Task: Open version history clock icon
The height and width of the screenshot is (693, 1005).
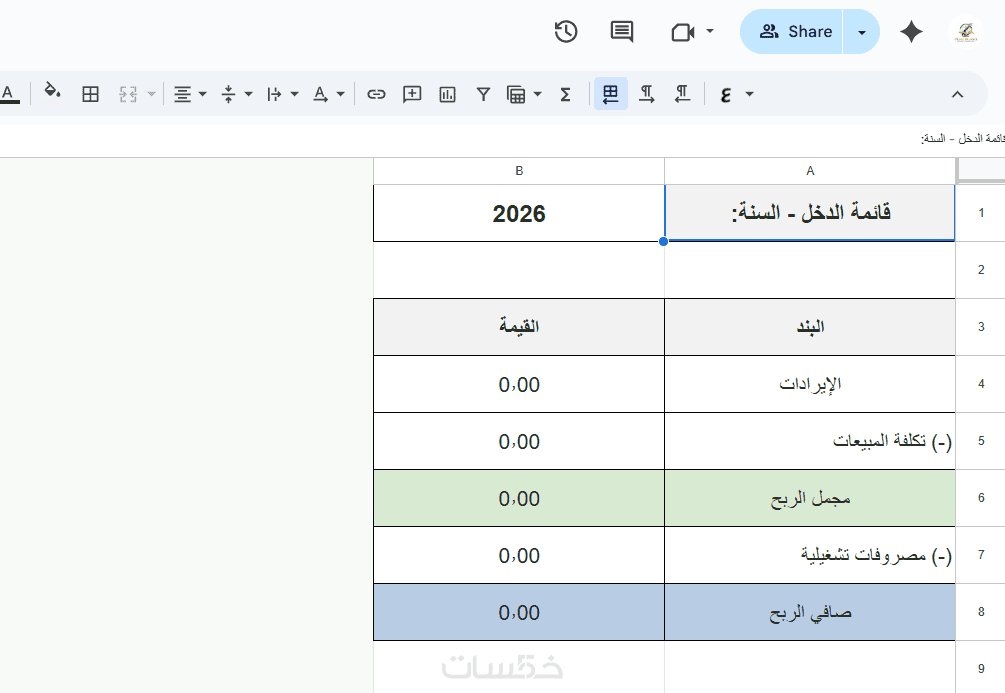Action: (x=566, y=32)
